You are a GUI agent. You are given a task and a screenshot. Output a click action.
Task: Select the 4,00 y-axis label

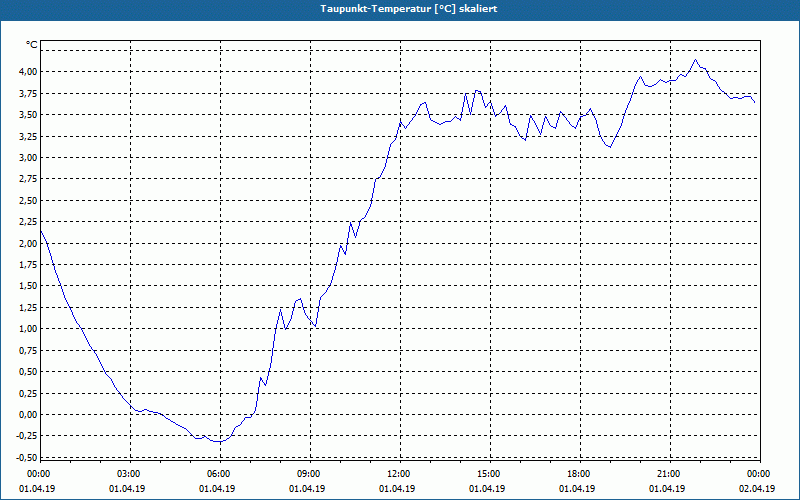click(x=28, y=71)
